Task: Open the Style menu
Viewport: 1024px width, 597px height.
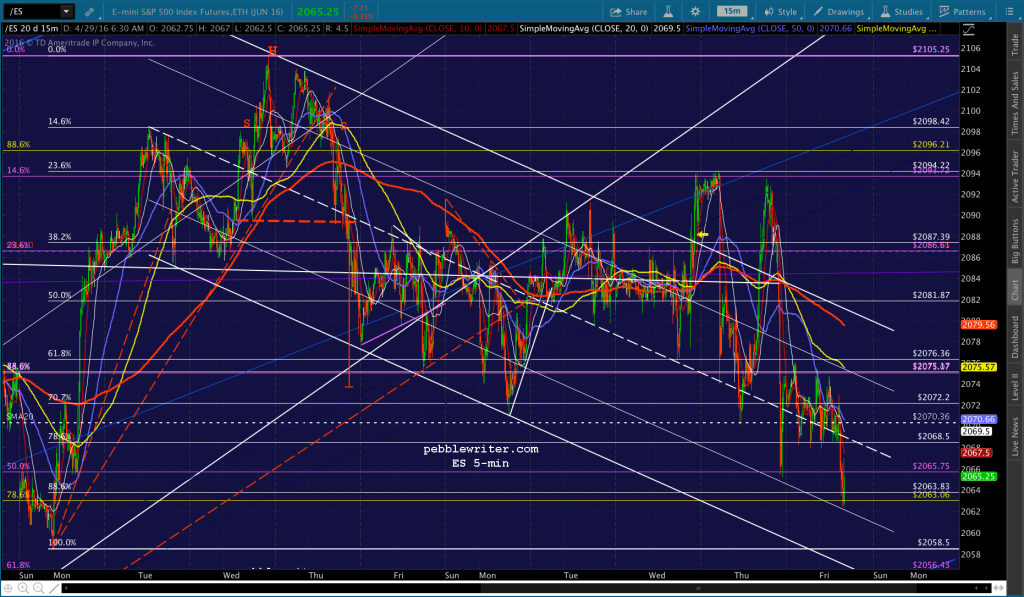Action: point(781,12)
